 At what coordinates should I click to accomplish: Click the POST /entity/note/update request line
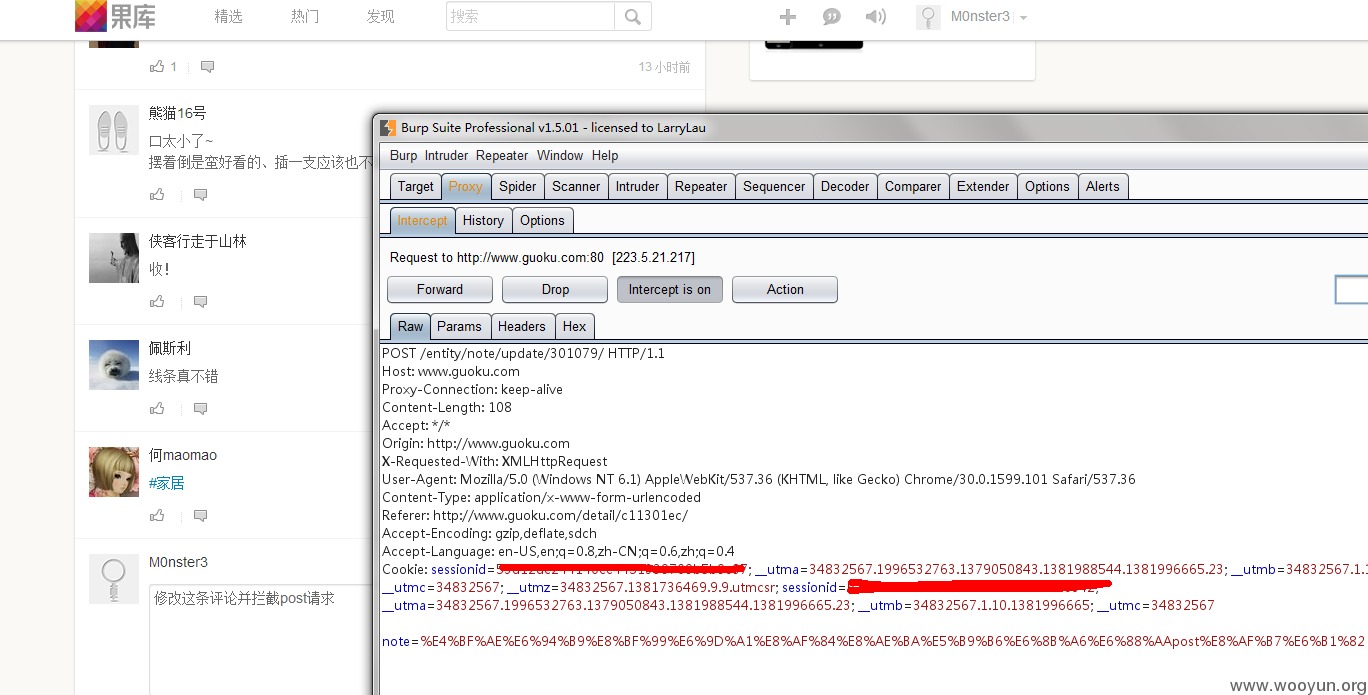coord(523,353)
